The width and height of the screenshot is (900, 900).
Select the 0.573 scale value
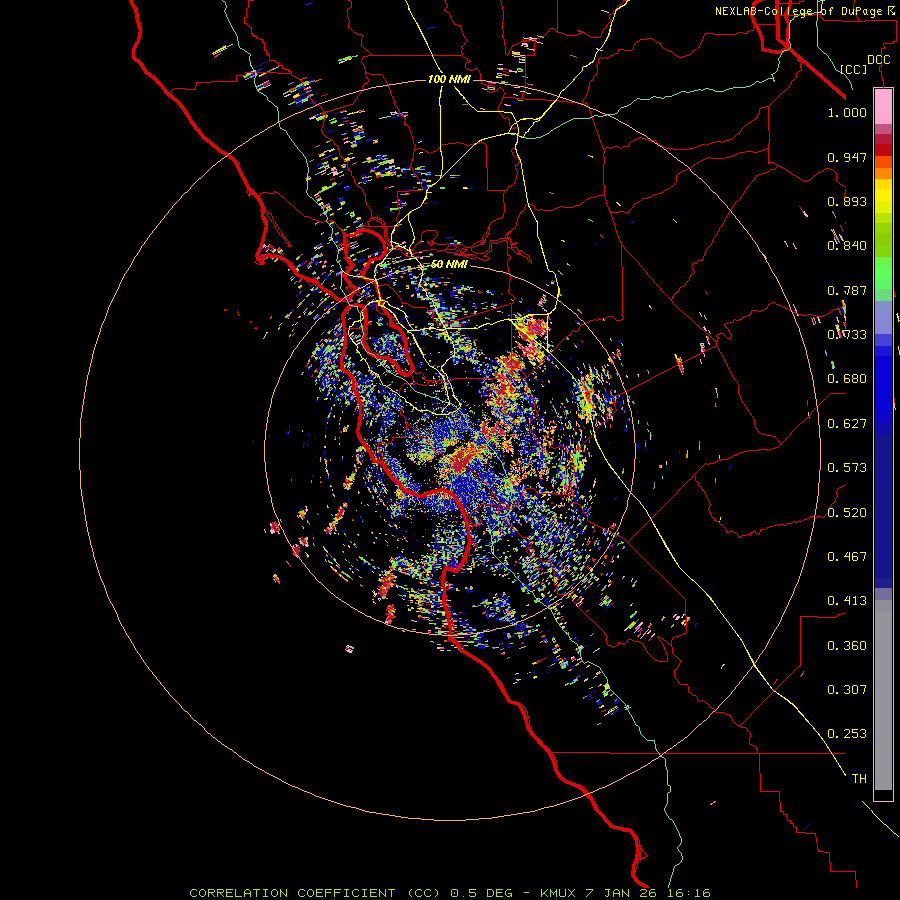pyautogui.click(x=847, y=468)
